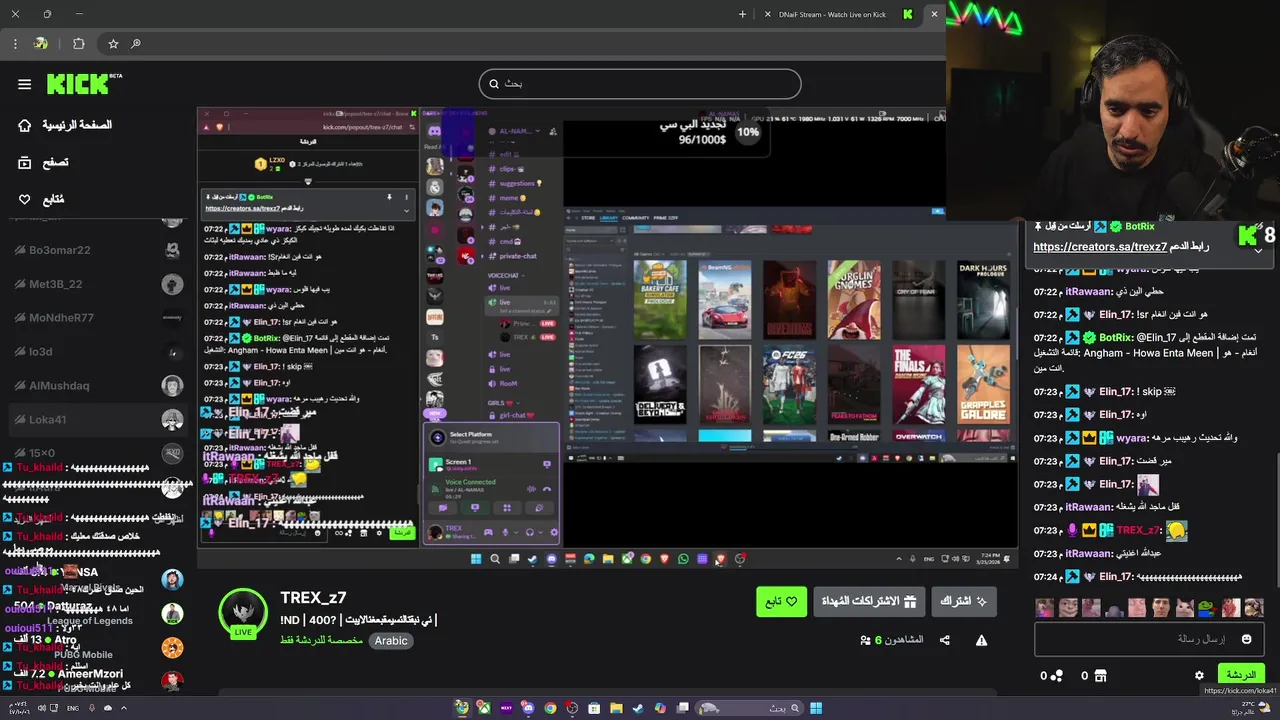Click the pin icon on pinned message
The image size is (1280, 720).
(x=1038, y=227)
